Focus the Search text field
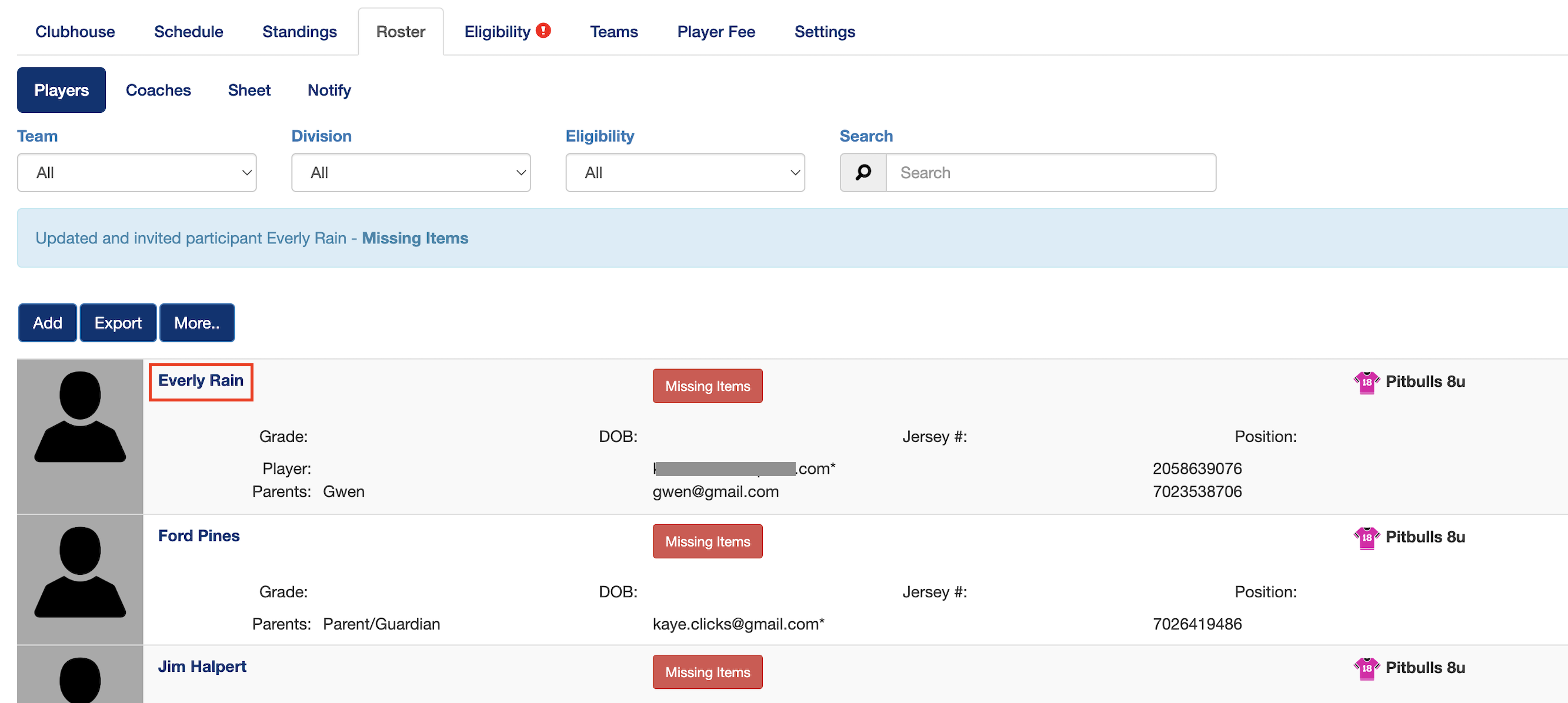Image resolution: width=1568 pixels, height=703 pixels. pos(1050,173)
